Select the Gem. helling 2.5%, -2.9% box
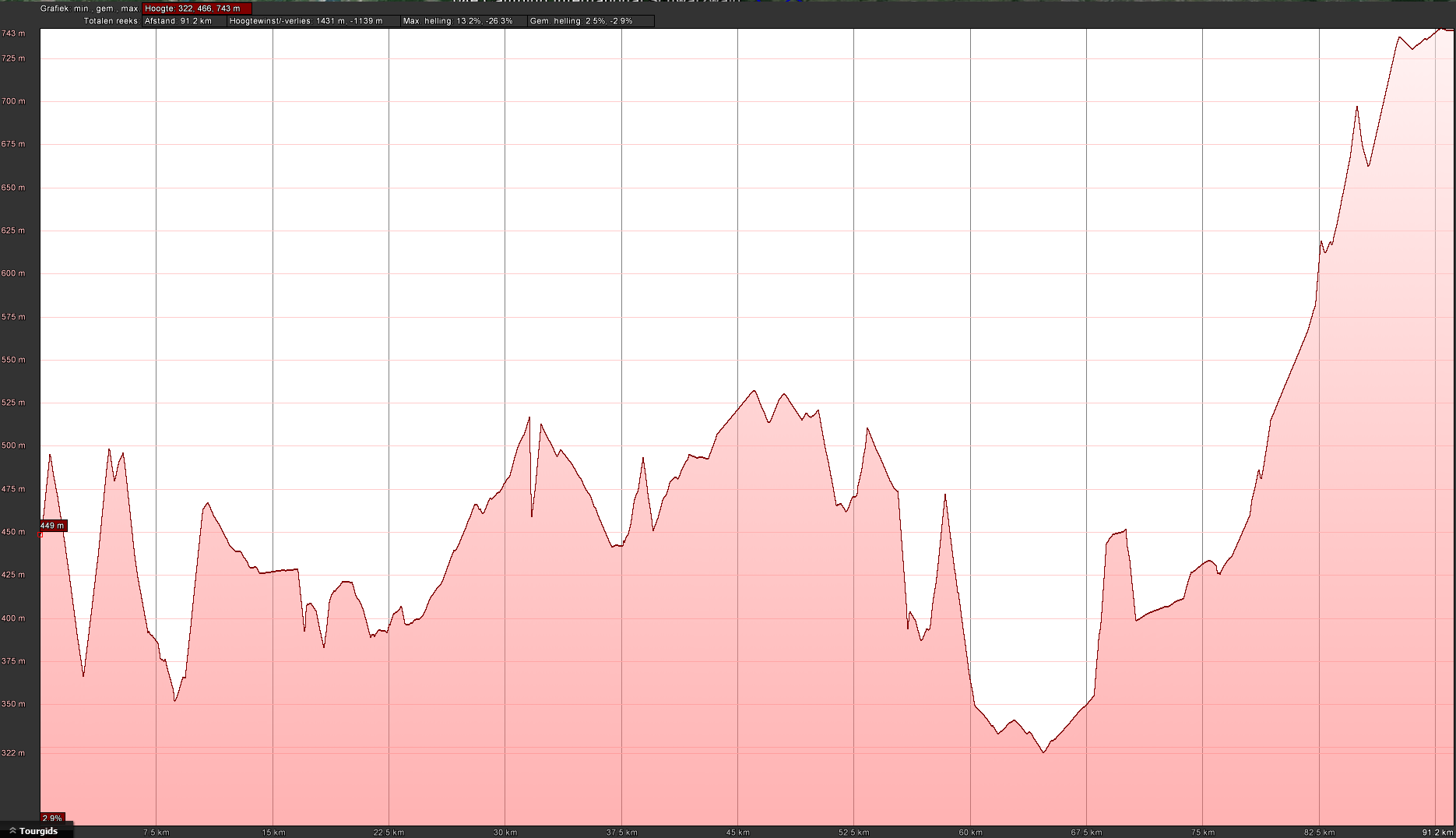Screen dimensions: 1456x838 (590, 21)
